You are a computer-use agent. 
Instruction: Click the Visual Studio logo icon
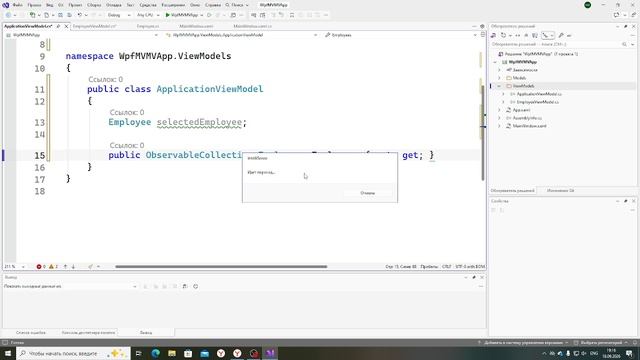[x=6, y=5]
